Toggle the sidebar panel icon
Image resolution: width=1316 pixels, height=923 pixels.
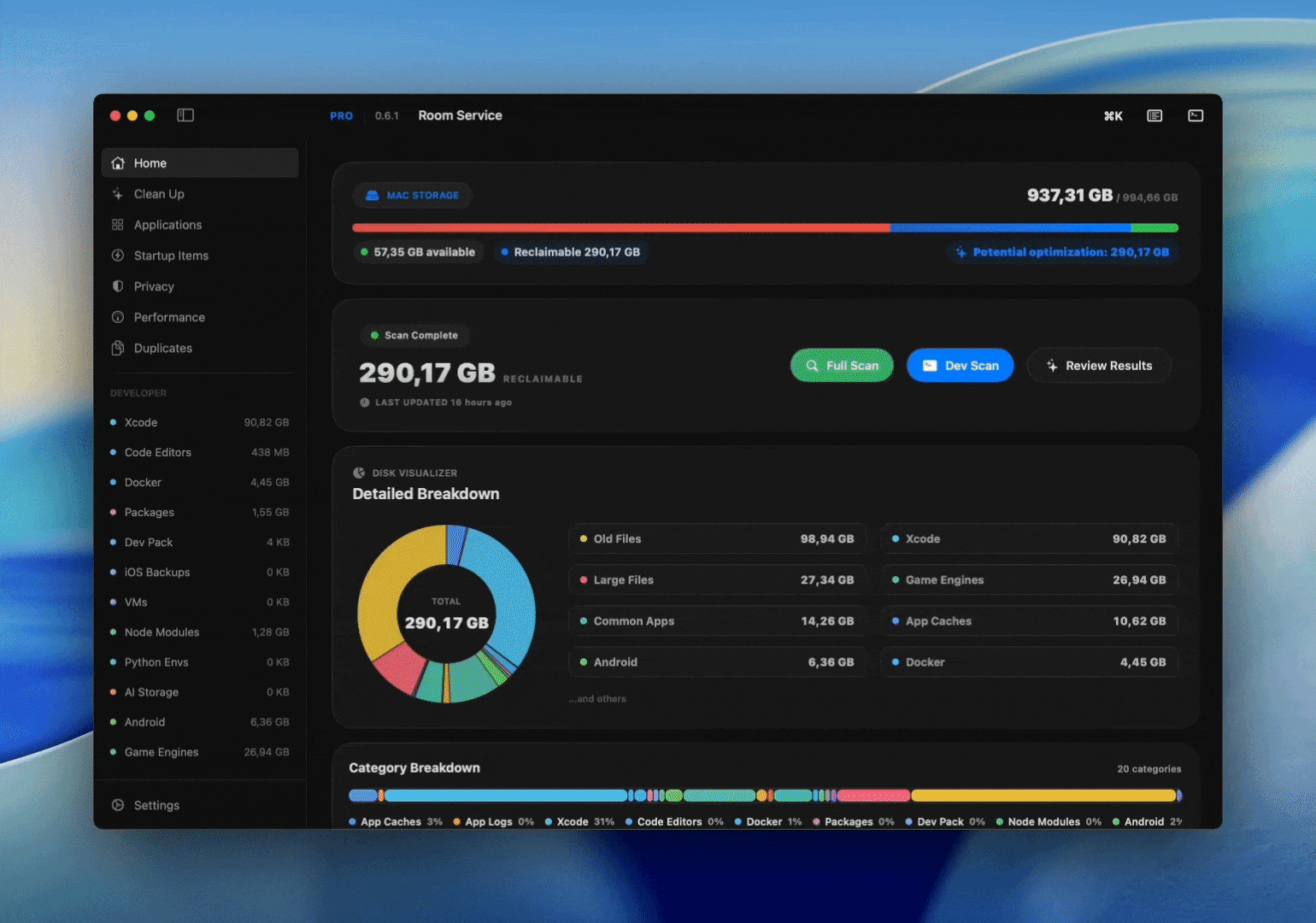185,115
